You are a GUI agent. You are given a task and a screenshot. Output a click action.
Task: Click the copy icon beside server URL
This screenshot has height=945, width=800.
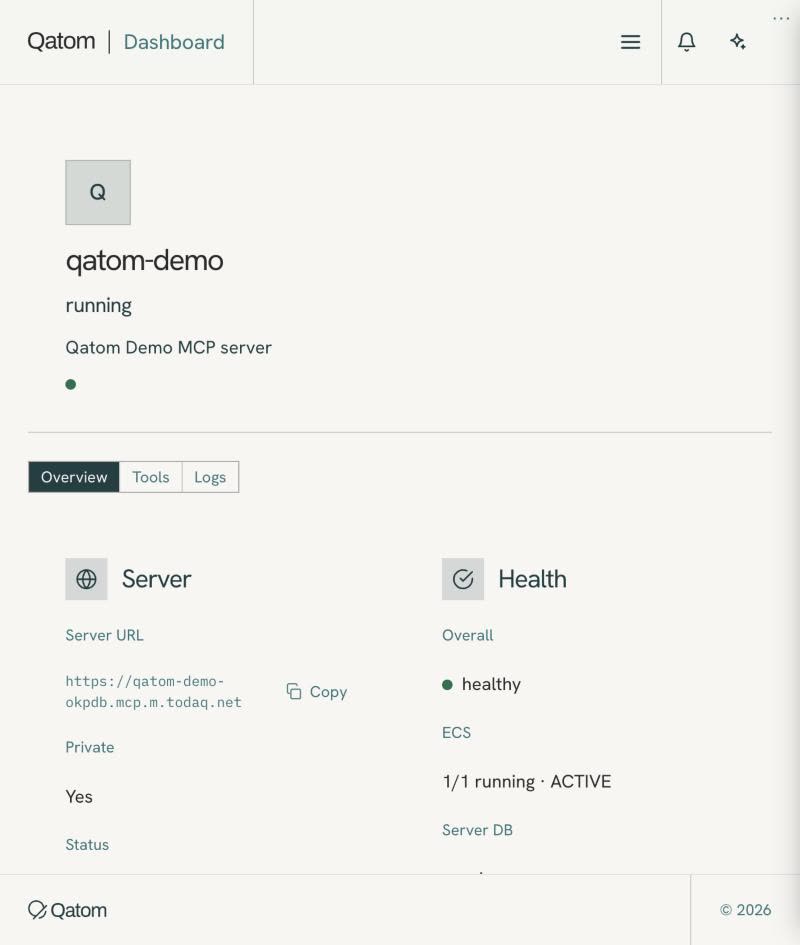[294, 691]
